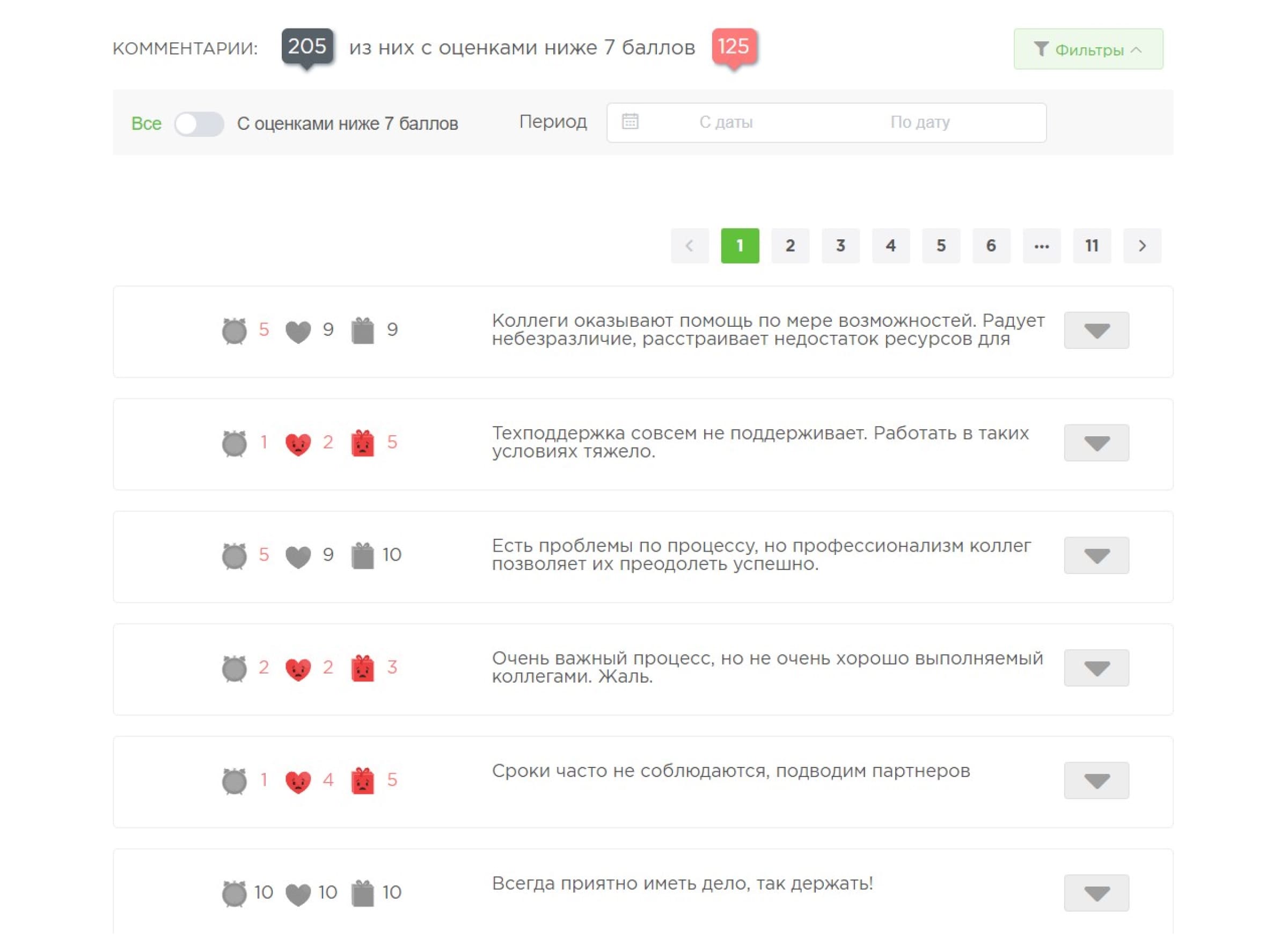The height and width of the screenshot is (952, 1288).
Task: Select the 'Все' filter label
Action: (x=146, y=123)
